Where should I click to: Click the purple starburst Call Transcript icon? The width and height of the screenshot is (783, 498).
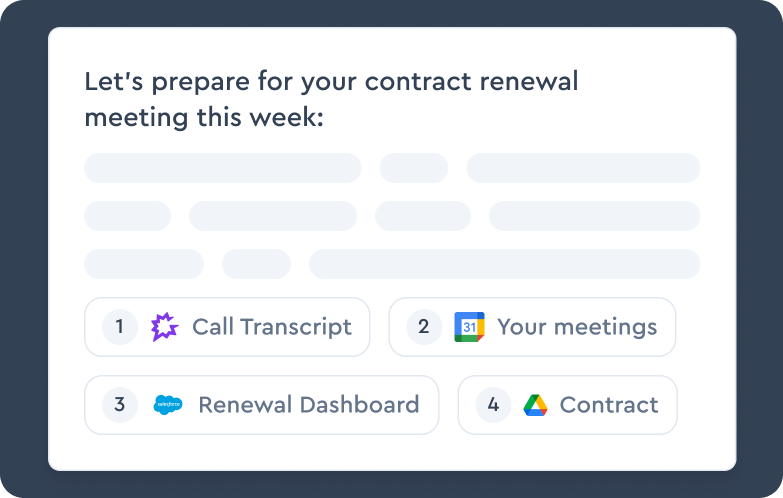click(164, 327)
